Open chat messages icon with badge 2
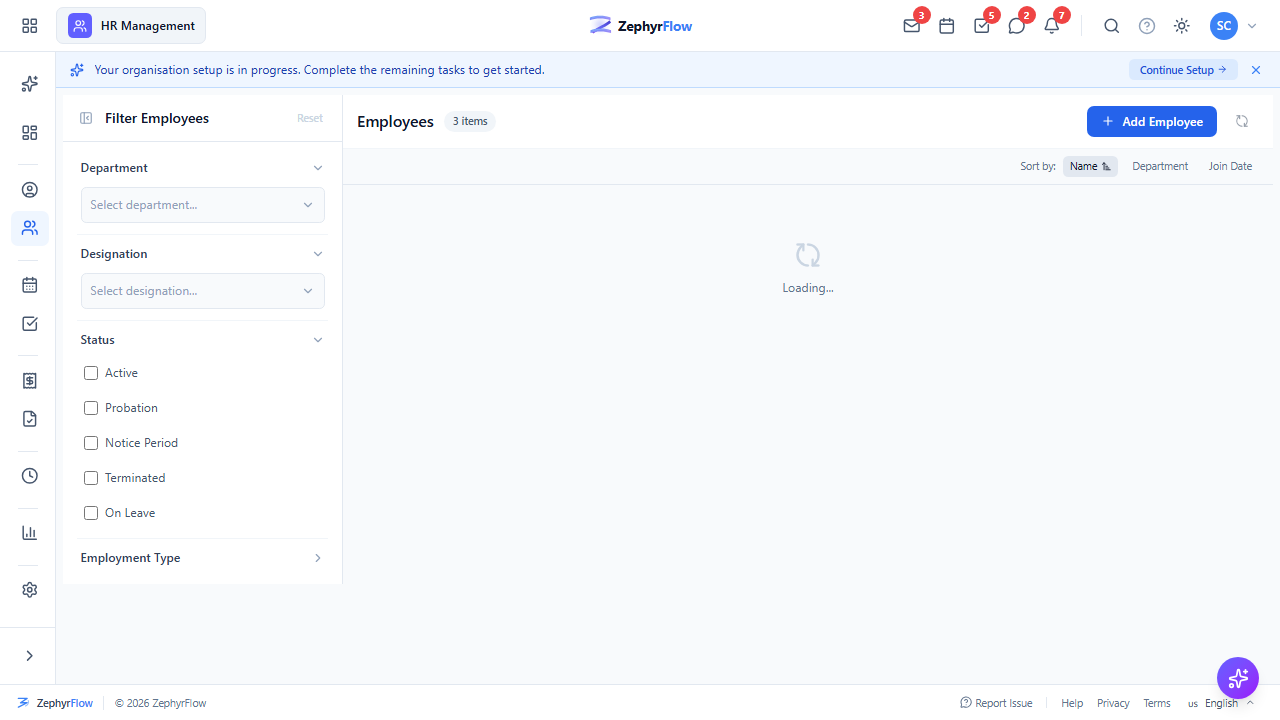This screenshot has height=720, width=1280. point(1017,26)
